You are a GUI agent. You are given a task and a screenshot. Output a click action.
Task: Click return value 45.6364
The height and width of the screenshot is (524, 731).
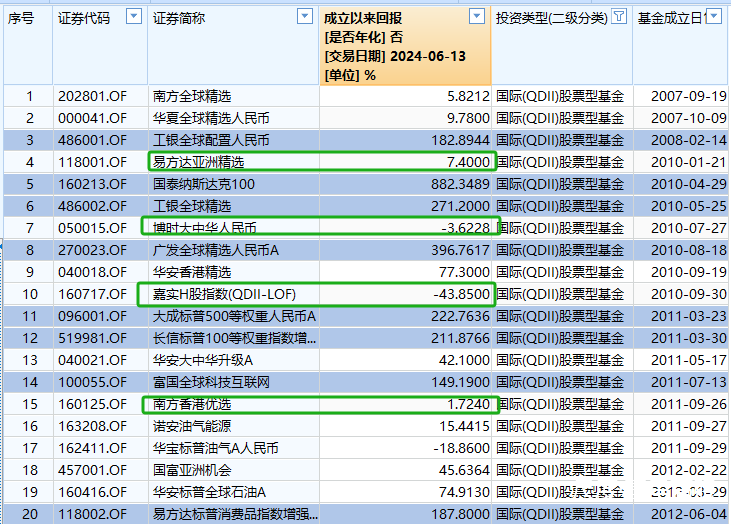464,470
